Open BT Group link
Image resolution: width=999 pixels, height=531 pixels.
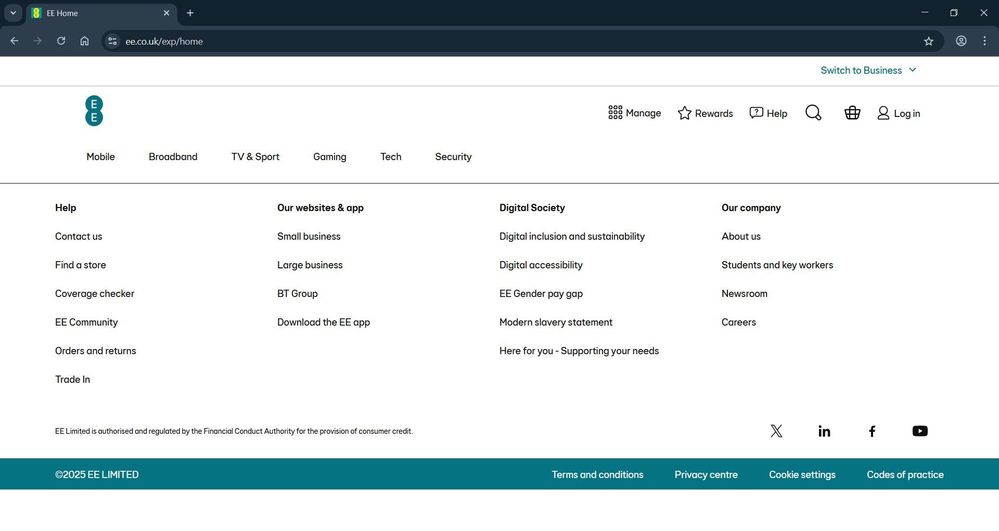(x=297, y=294)
